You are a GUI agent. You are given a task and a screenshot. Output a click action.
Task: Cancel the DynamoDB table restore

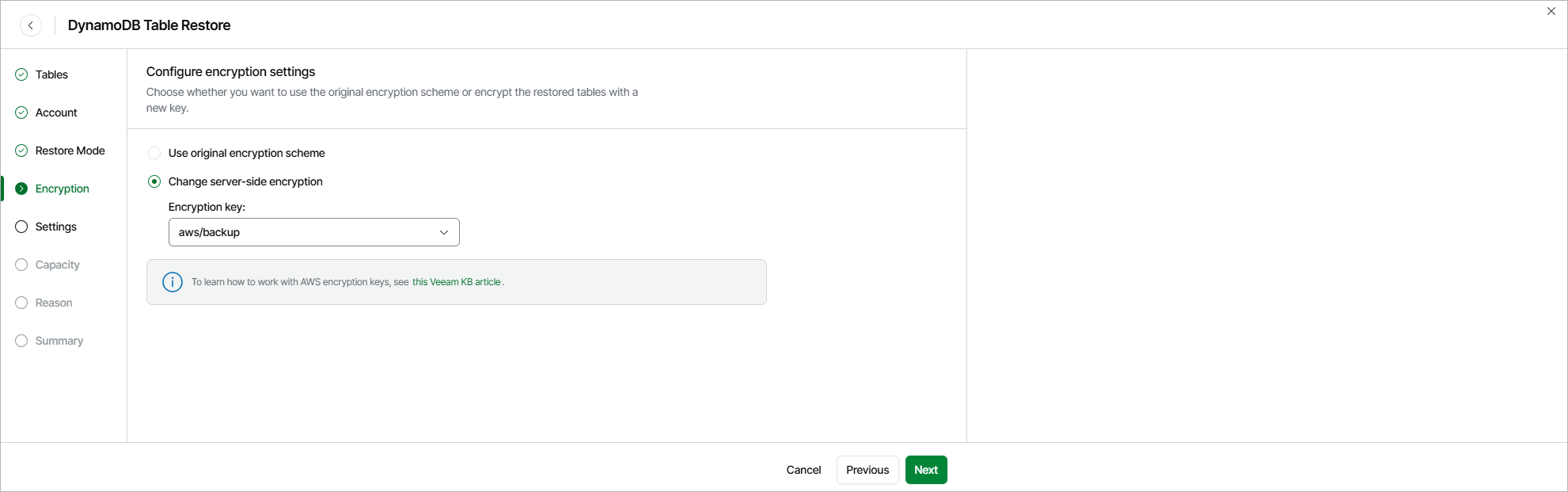tap(803, 470)
